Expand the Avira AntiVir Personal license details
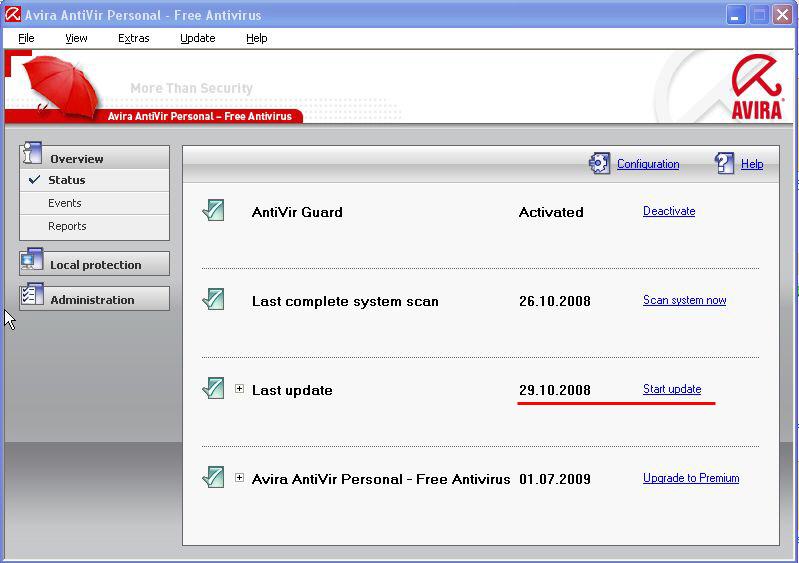 pos(239,477)
